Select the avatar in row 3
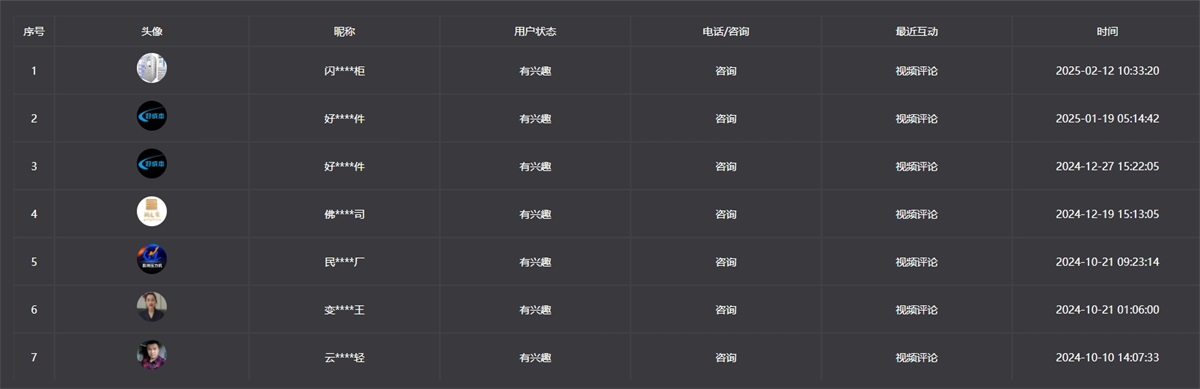 (x=152, y=165)
